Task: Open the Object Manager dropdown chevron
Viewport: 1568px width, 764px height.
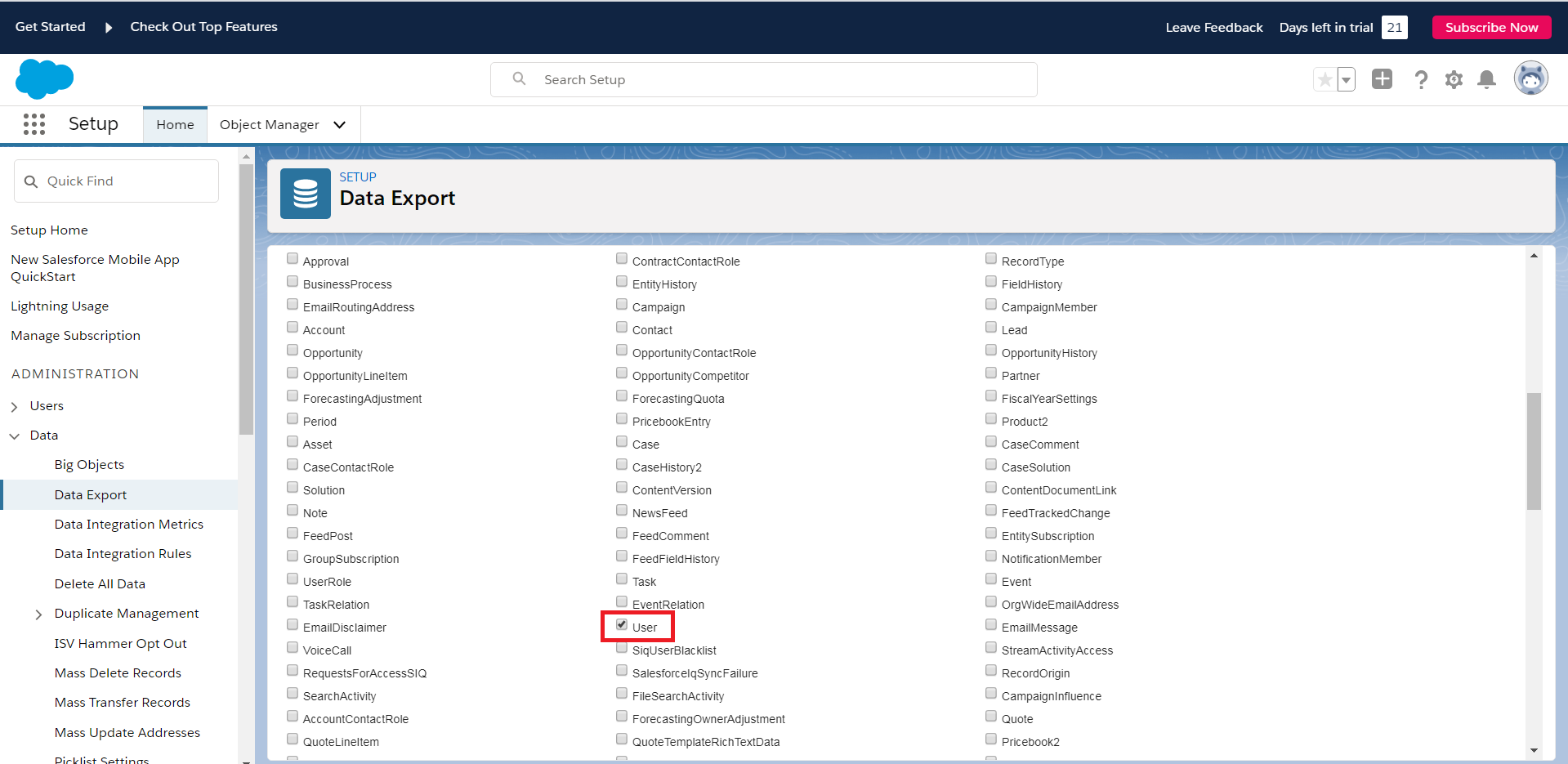Action: (340, 125)
